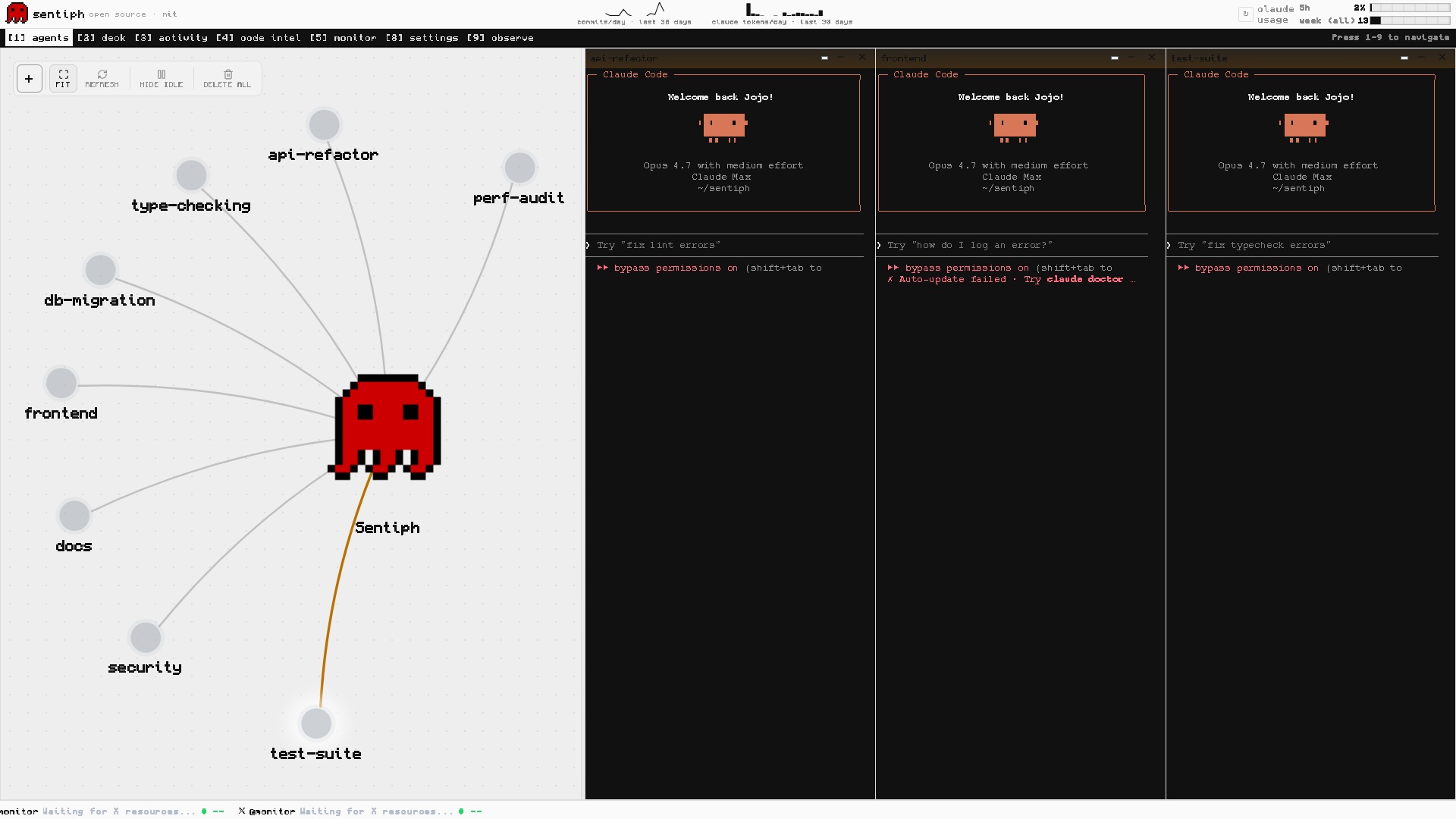Switch to the settings tab

[422, 38]
